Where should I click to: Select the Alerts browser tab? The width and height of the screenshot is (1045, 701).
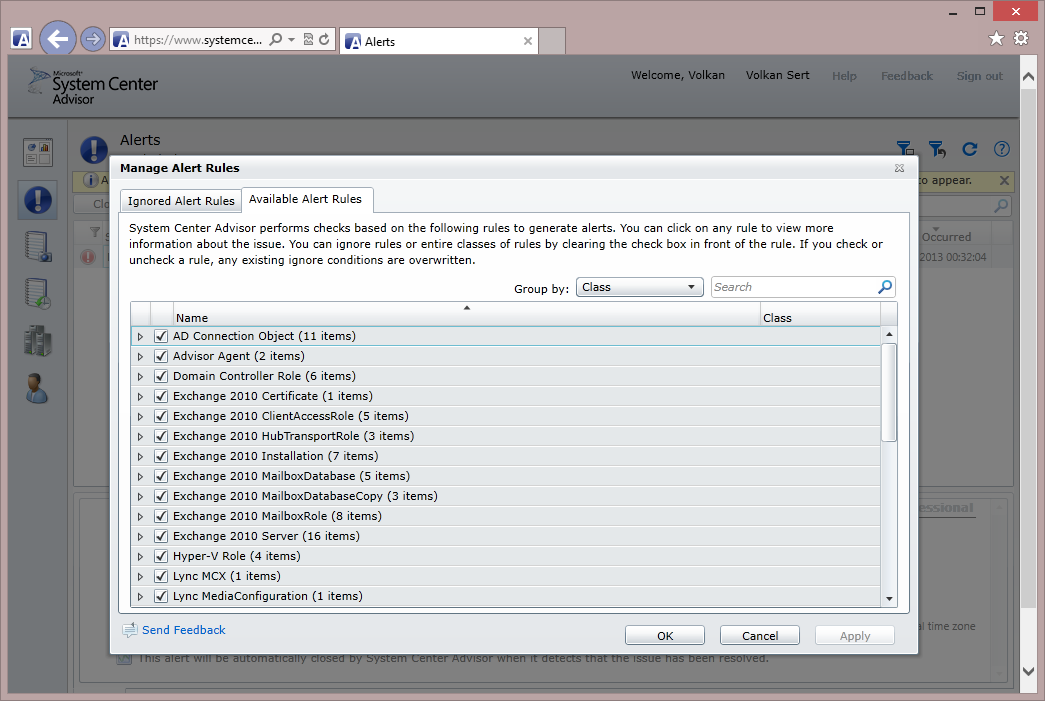(x=439, y=41)
